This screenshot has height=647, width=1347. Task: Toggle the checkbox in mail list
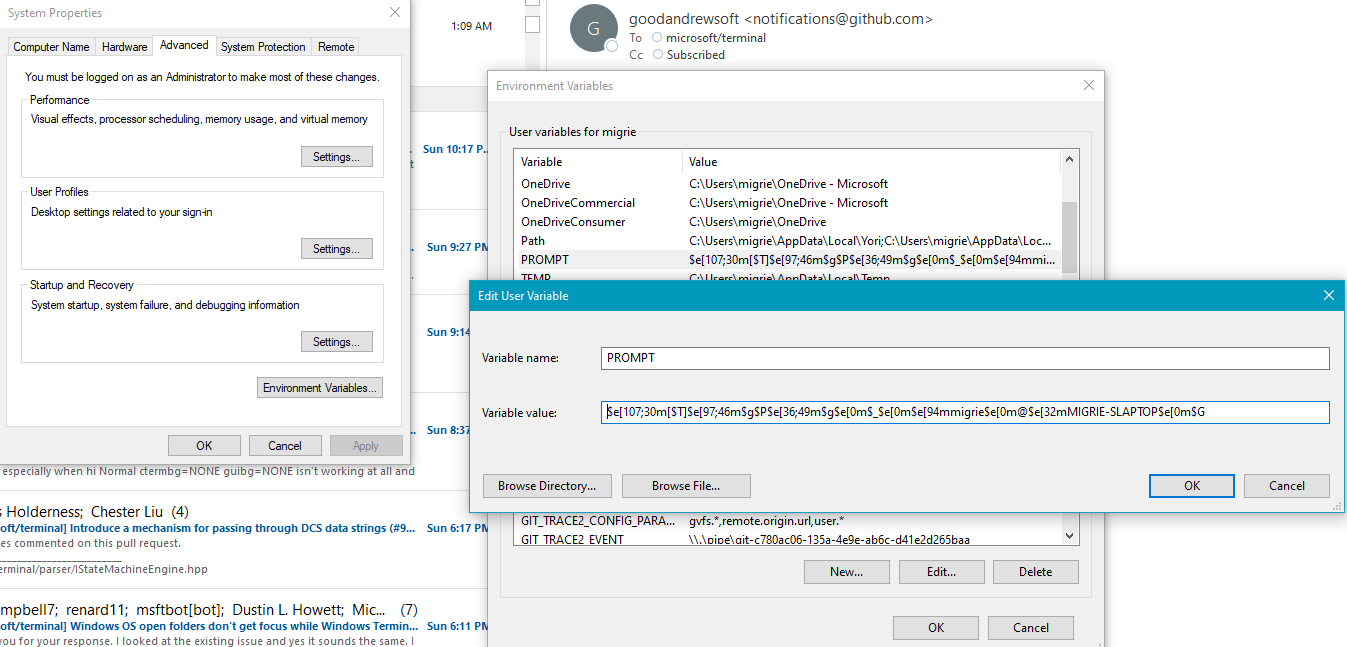533,24
